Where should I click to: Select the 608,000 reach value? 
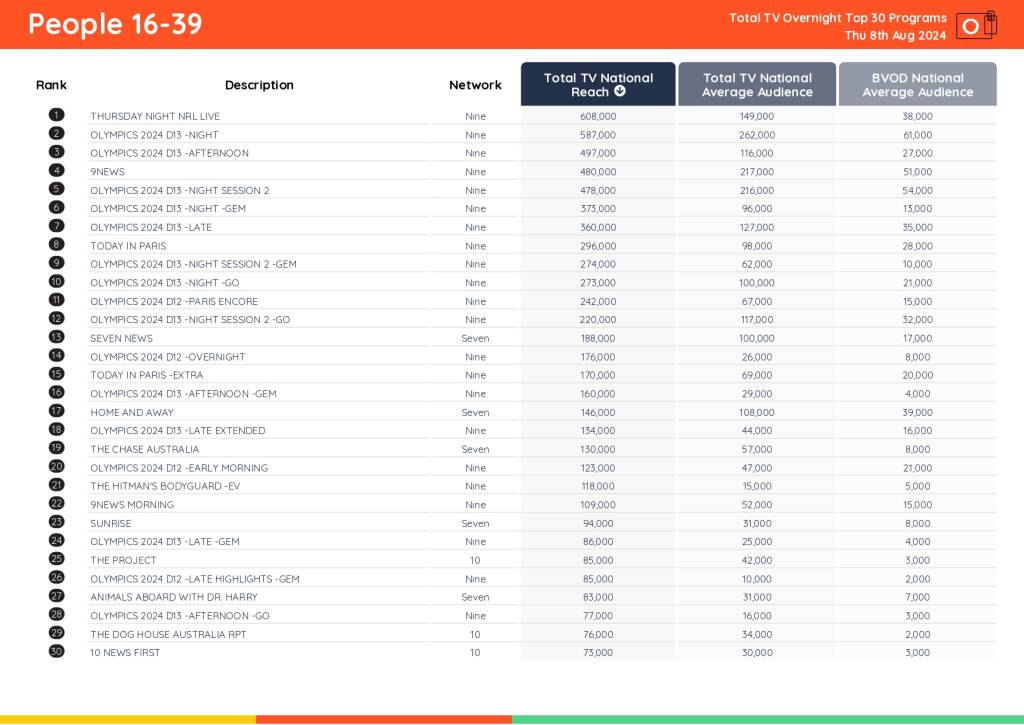coord(599,116)
